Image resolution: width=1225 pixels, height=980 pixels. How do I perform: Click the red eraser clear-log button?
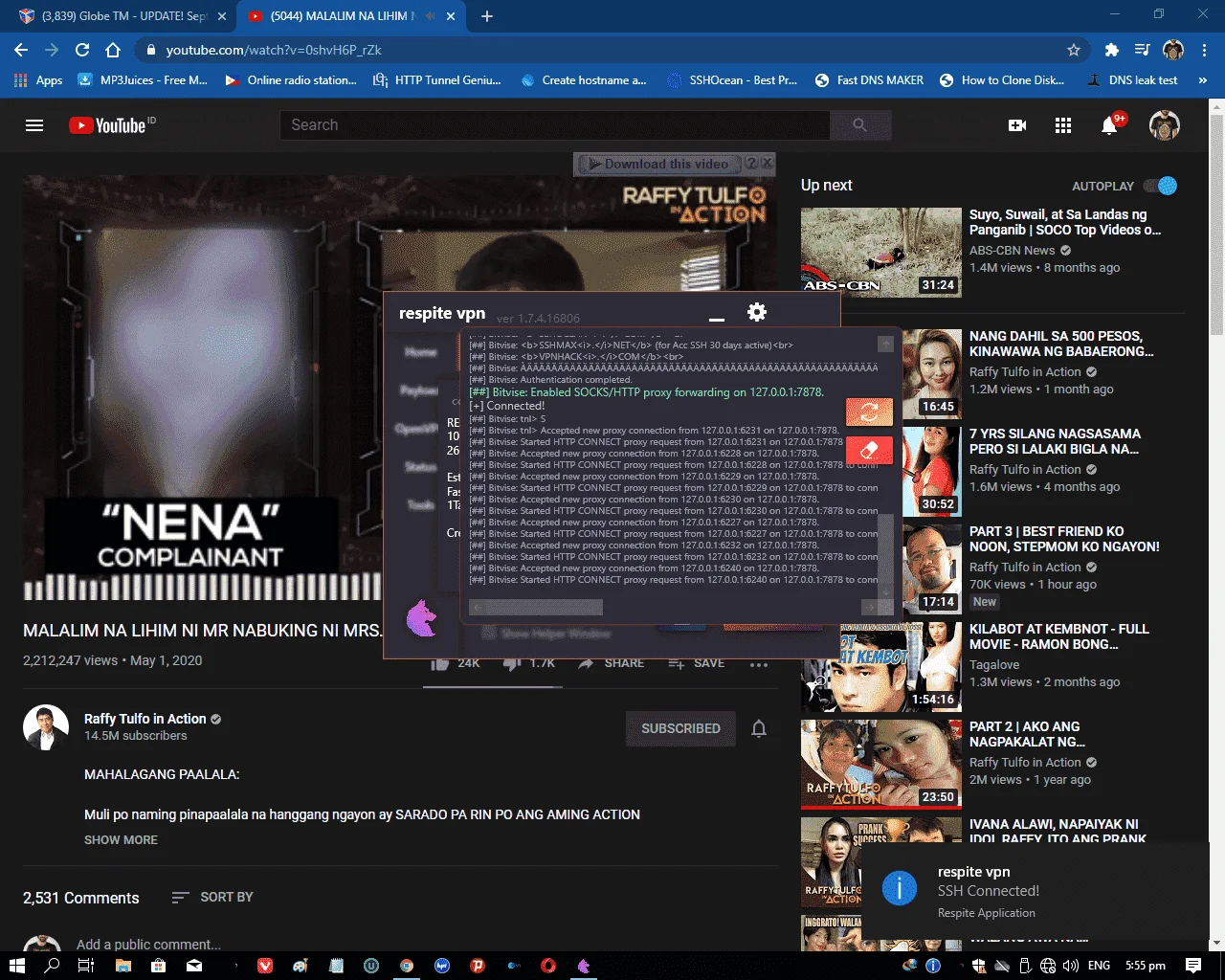point(869,450)
